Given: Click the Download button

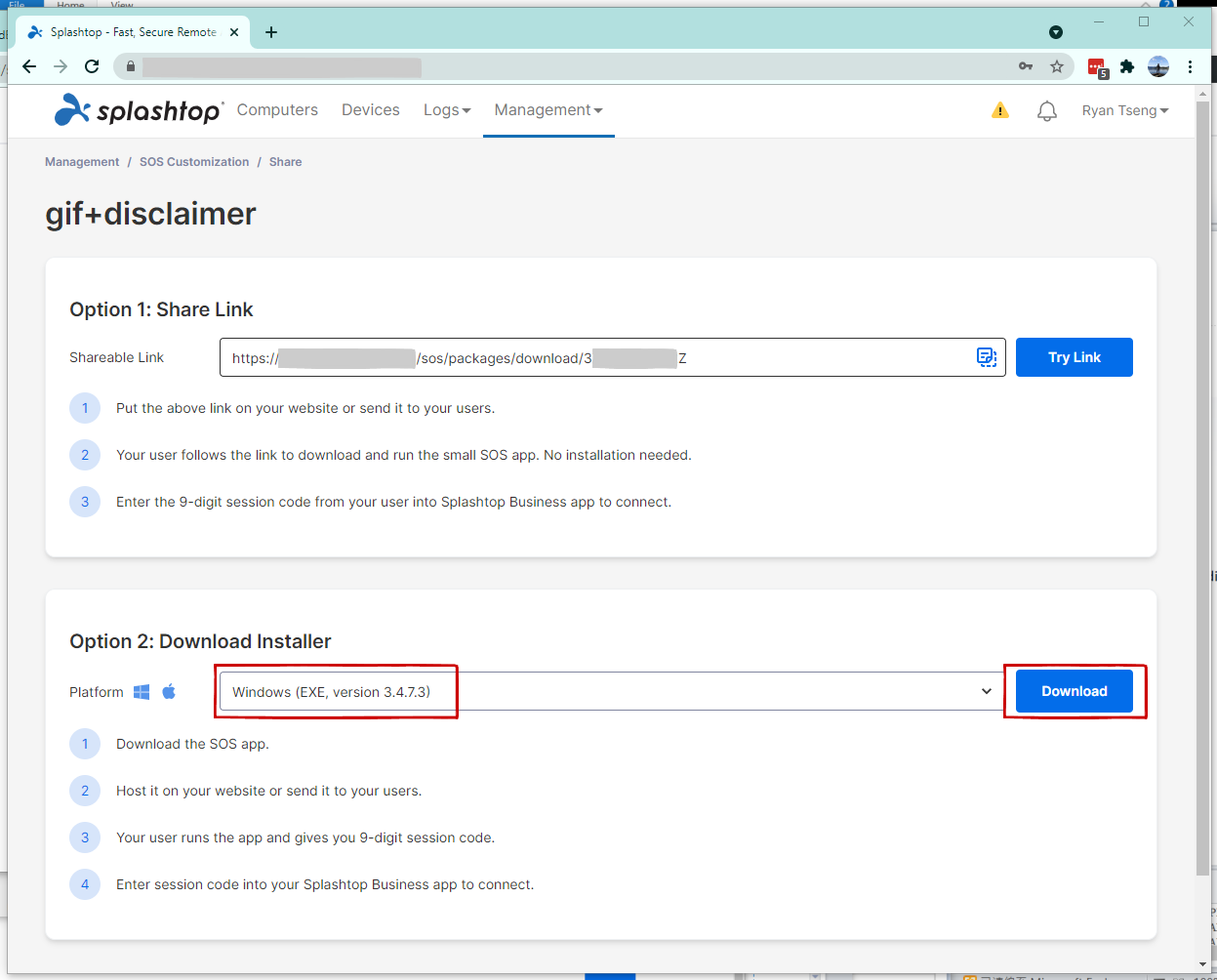Looking at the screenshot, I should point(1075,691).
